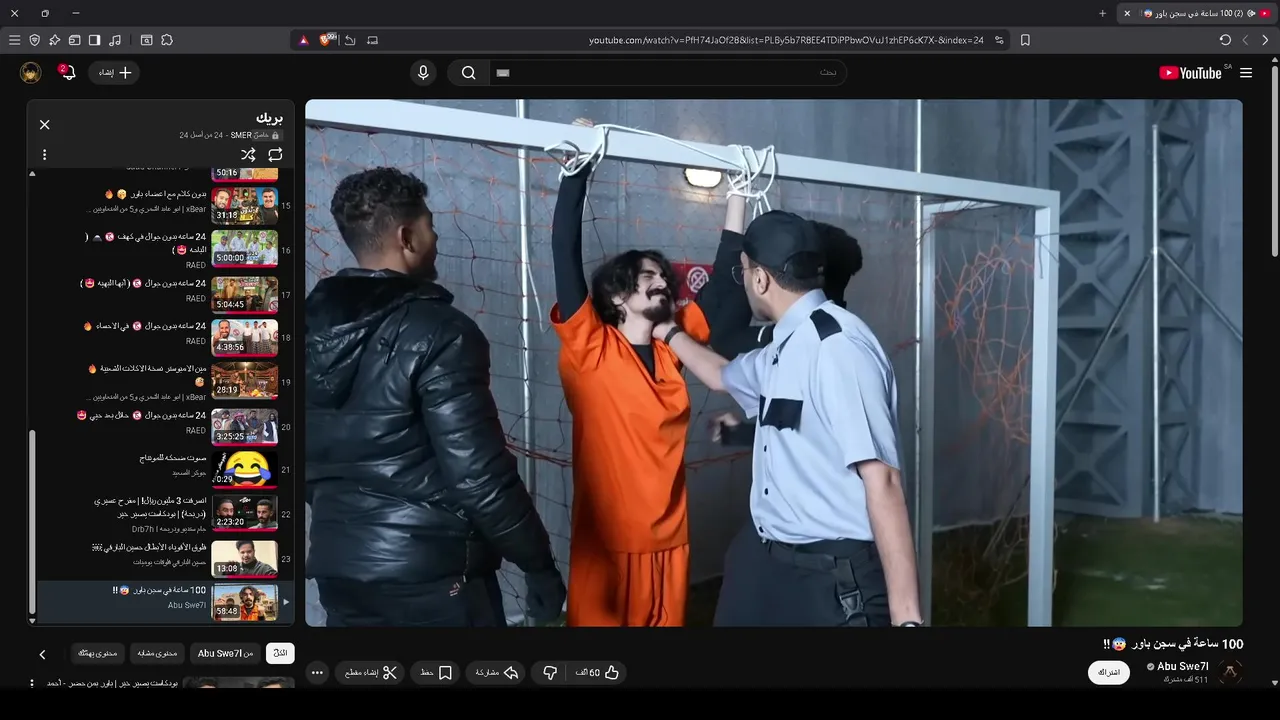Open playlist three-dot options menu
This screenshot has height=720, width=1280.
tap(44, 155)
